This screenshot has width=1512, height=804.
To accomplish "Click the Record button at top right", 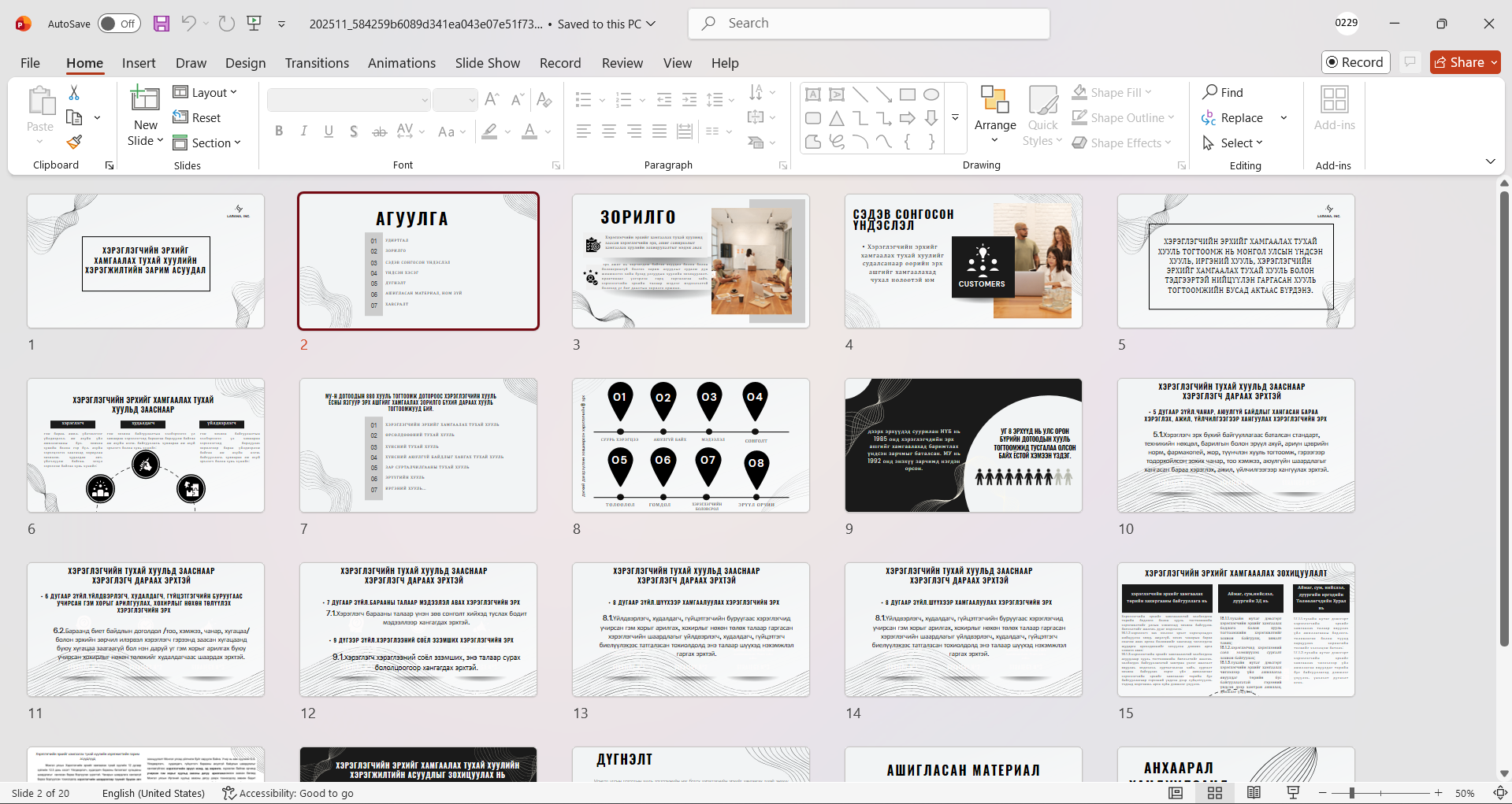I will (x=1355, y=62).
